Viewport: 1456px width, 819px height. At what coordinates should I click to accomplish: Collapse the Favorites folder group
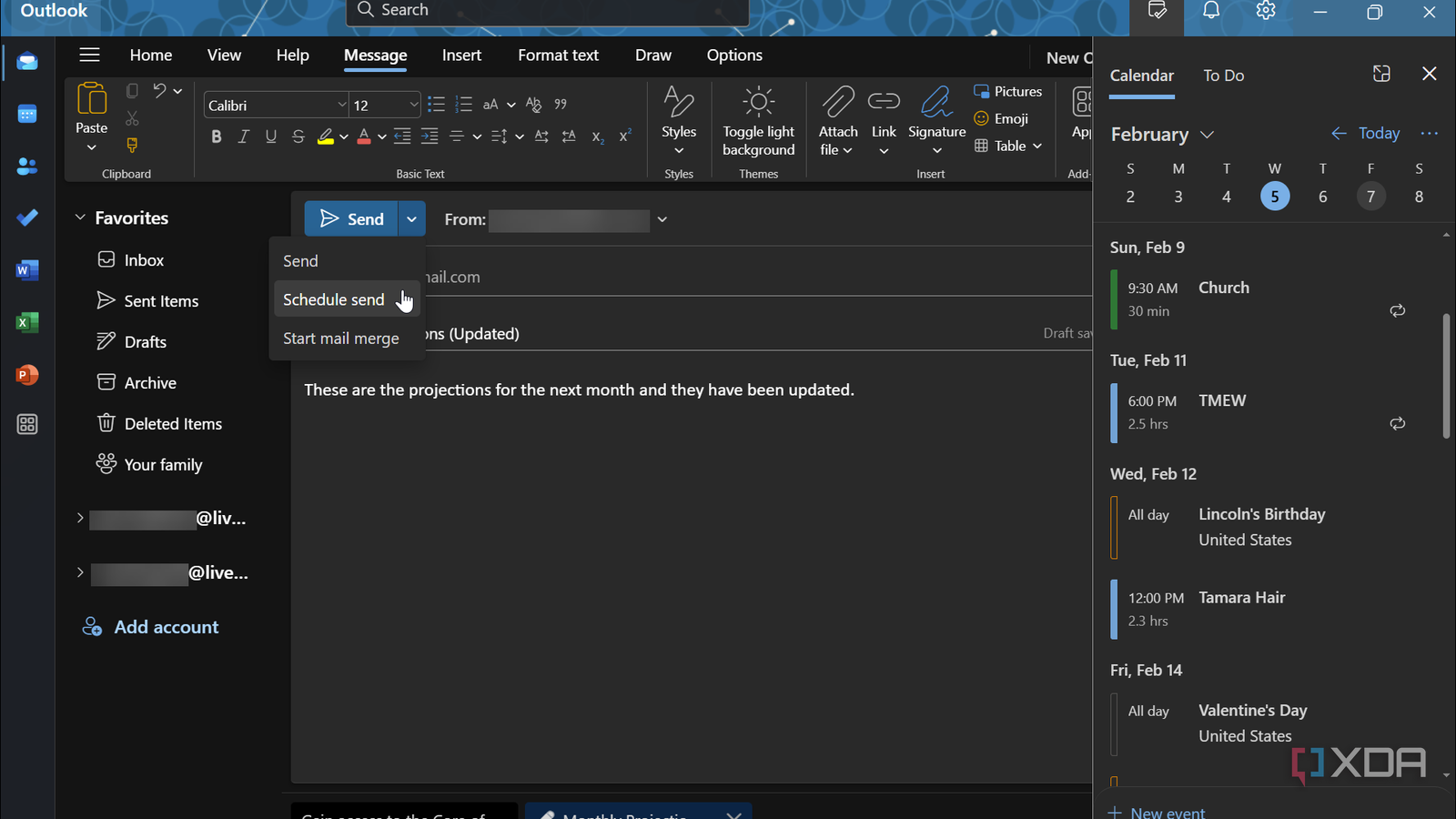coord(80,217)
